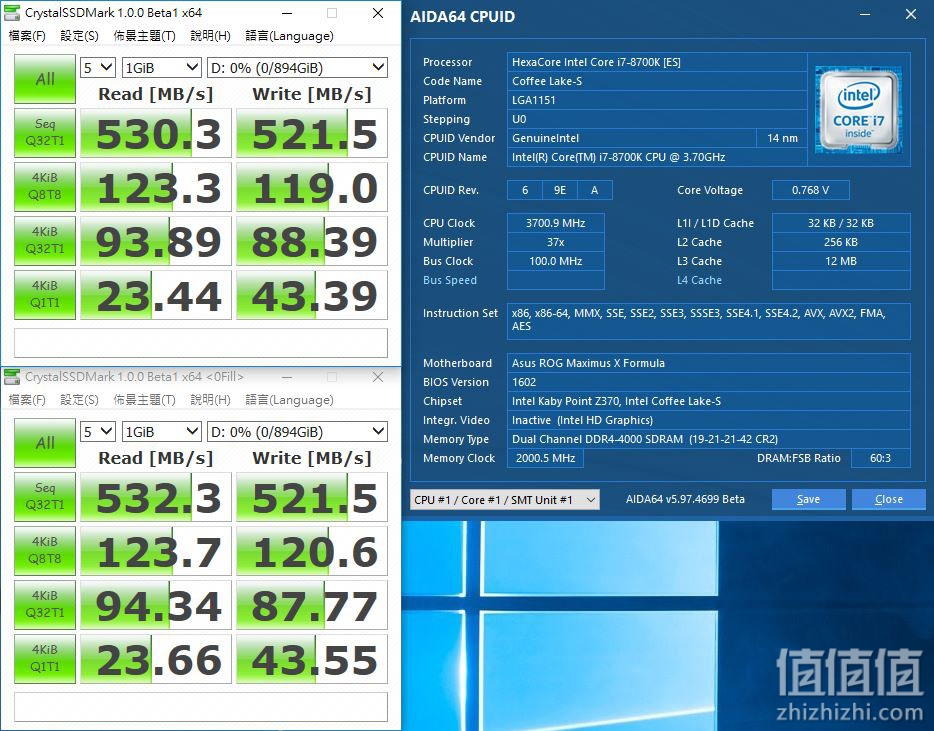The height and width of the screenshot is (731, 934).
Task: Click Seq write result 521.5 in top window
Action: pyautogui.click(x=312, y=133)
